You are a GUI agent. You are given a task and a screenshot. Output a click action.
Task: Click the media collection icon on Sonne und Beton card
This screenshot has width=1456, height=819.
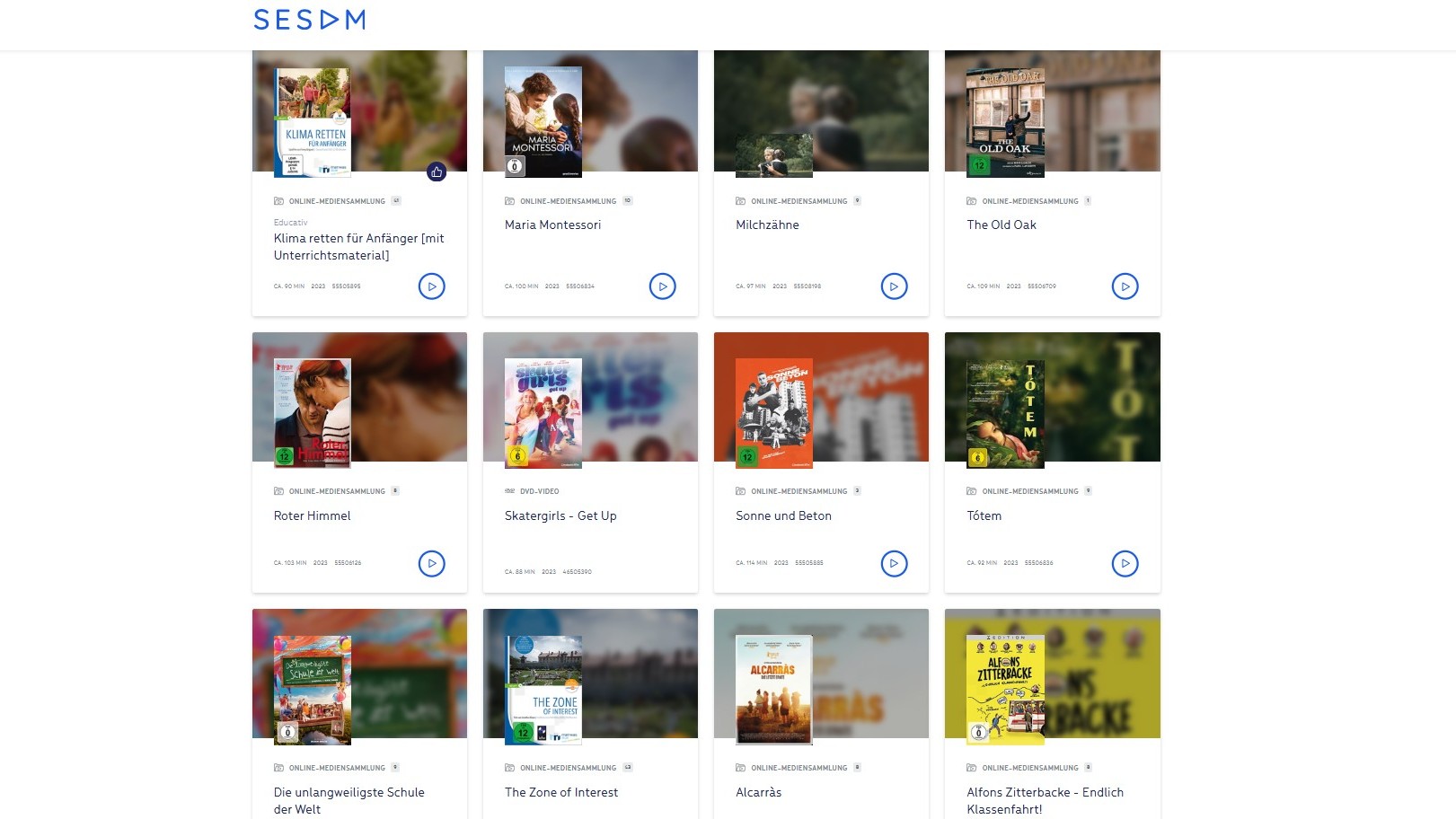[740, 491]
